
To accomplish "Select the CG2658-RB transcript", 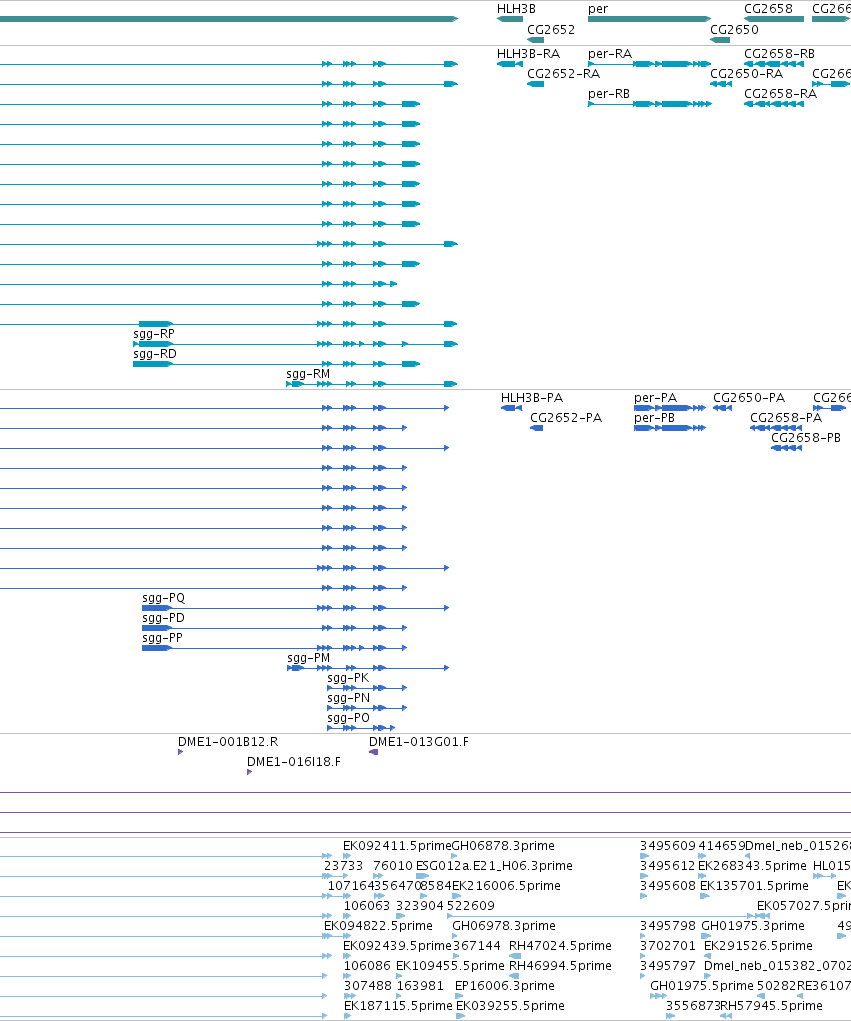I will pos(774,64).
